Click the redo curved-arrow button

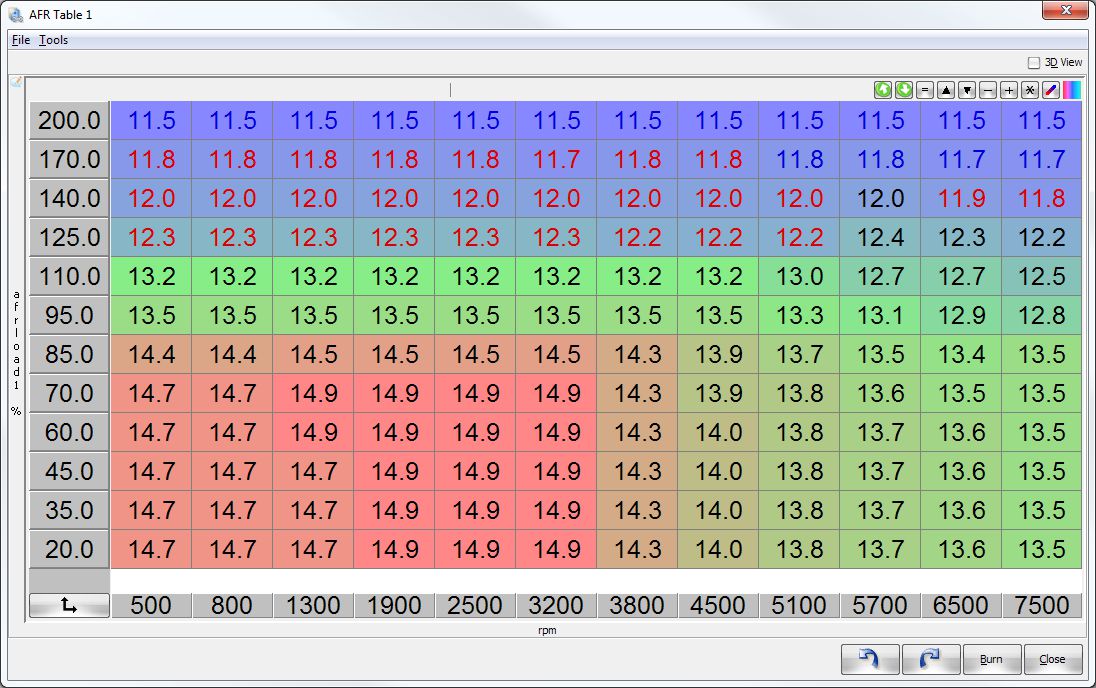(x=931, y=659)
